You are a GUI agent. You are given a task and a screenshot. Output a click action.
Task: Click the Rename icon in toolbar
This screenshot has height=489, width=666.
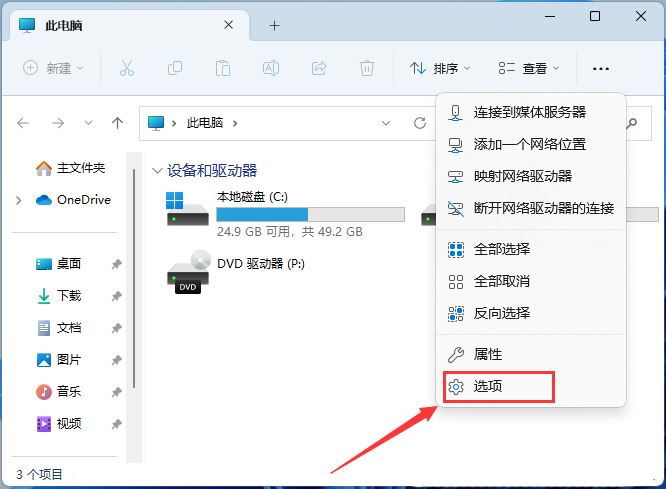[270, 68]
